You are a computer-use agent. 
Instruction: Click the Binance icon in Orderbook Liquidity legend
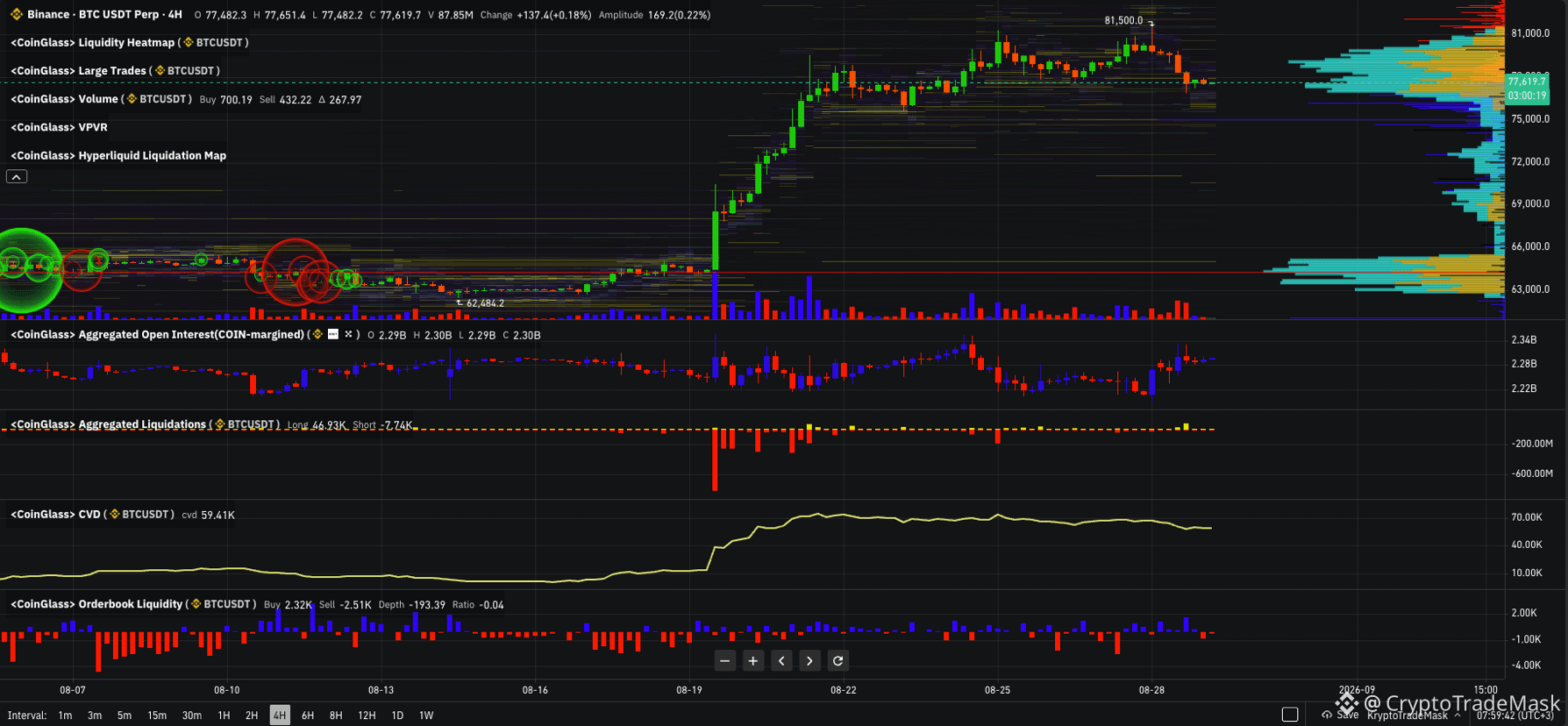196,604
